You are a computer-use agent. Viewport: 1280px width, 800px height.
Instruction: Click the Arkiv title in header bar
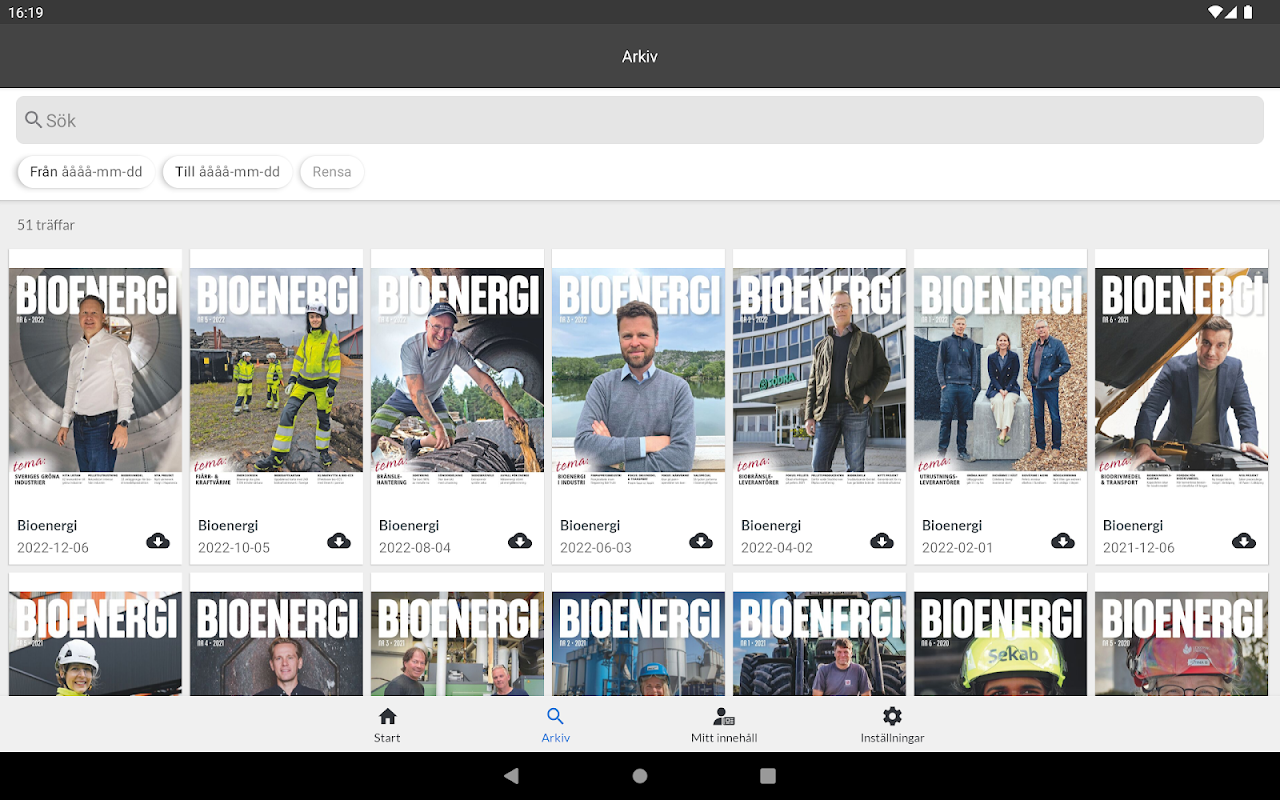tap(640, 57)
